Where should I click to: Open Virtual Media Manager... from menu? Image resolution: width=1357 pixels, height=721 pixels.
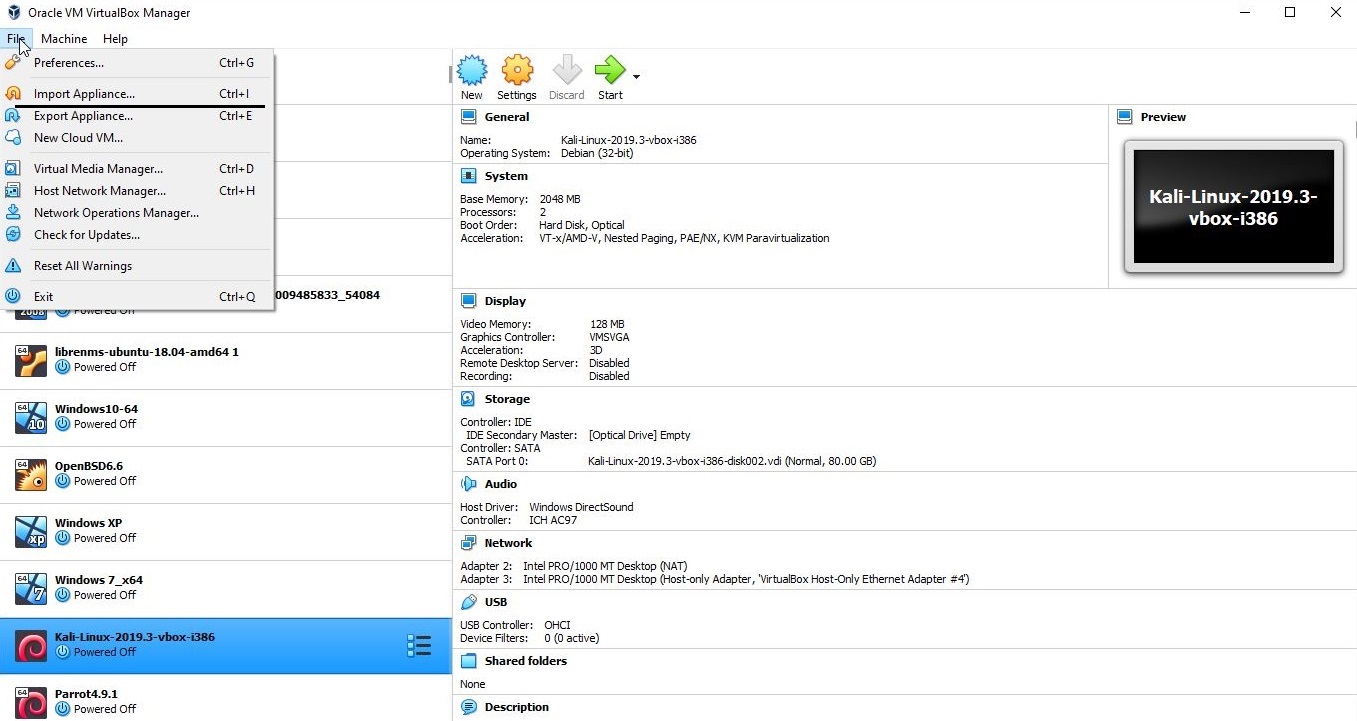[x=137, y=169]
